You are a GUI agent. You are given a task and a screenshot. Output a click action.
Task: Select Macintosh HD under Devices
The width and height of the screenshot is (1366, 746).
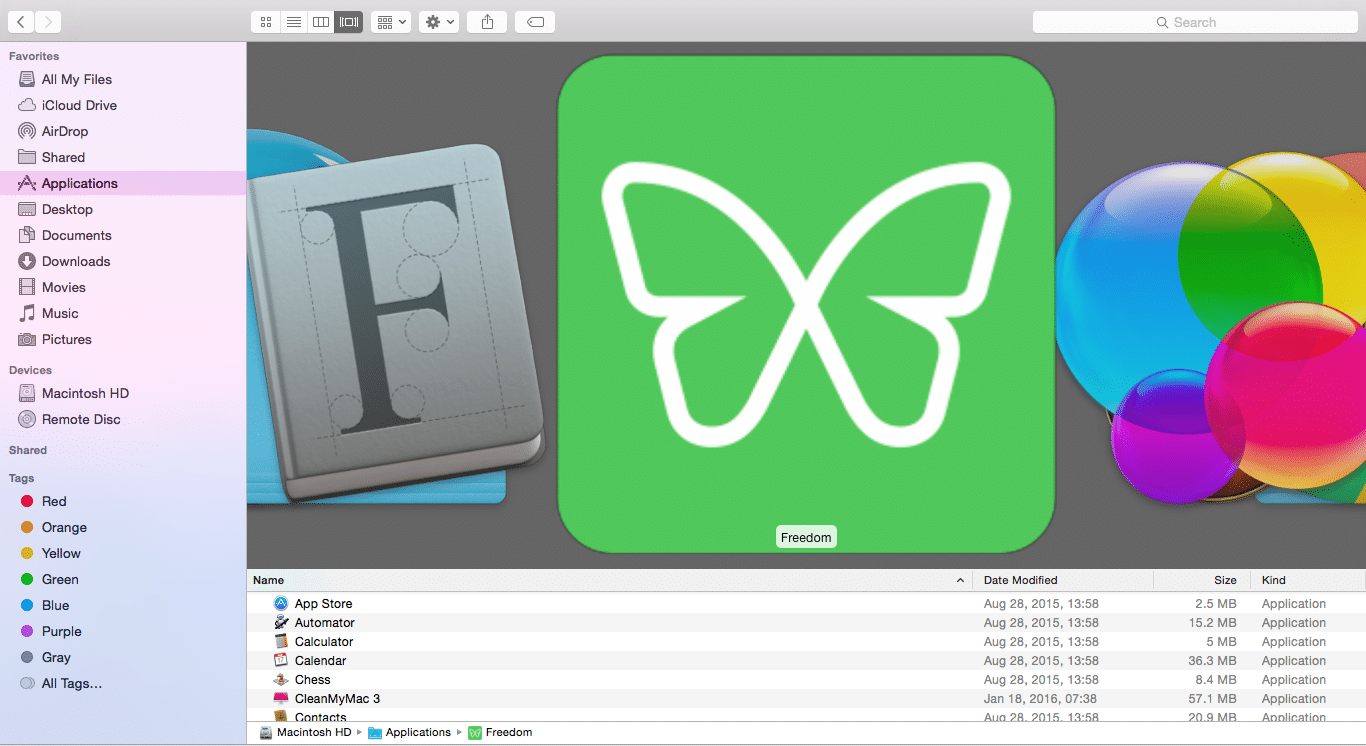tap(123, 393)
